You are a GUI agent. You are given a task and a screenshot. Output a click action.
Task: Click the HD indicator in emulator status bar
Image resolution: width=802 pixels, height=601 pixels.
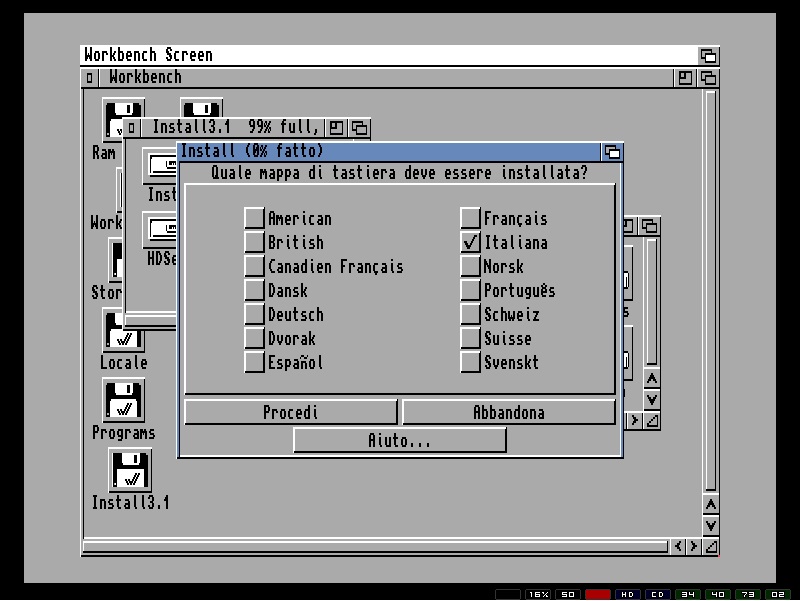point(628,594)
